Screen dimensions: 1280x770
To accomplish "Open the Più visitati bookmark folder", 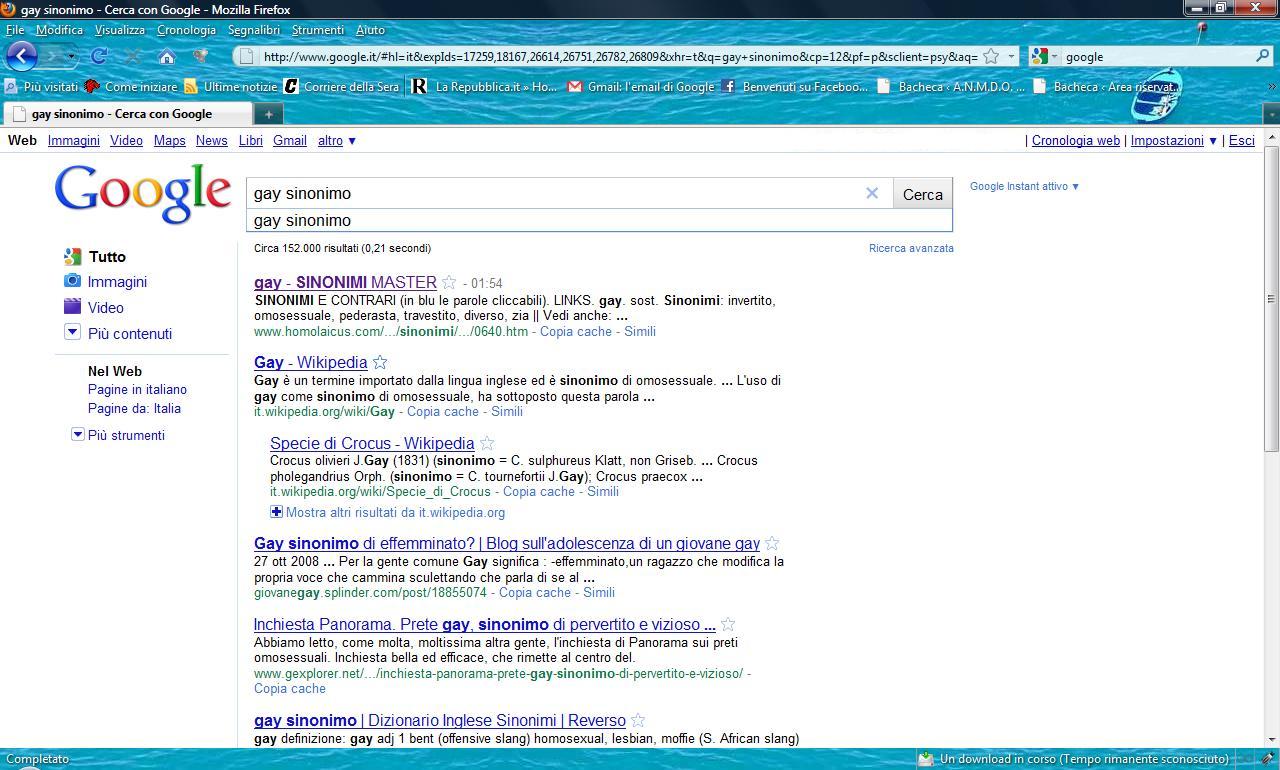I will (x=42, y=87).
